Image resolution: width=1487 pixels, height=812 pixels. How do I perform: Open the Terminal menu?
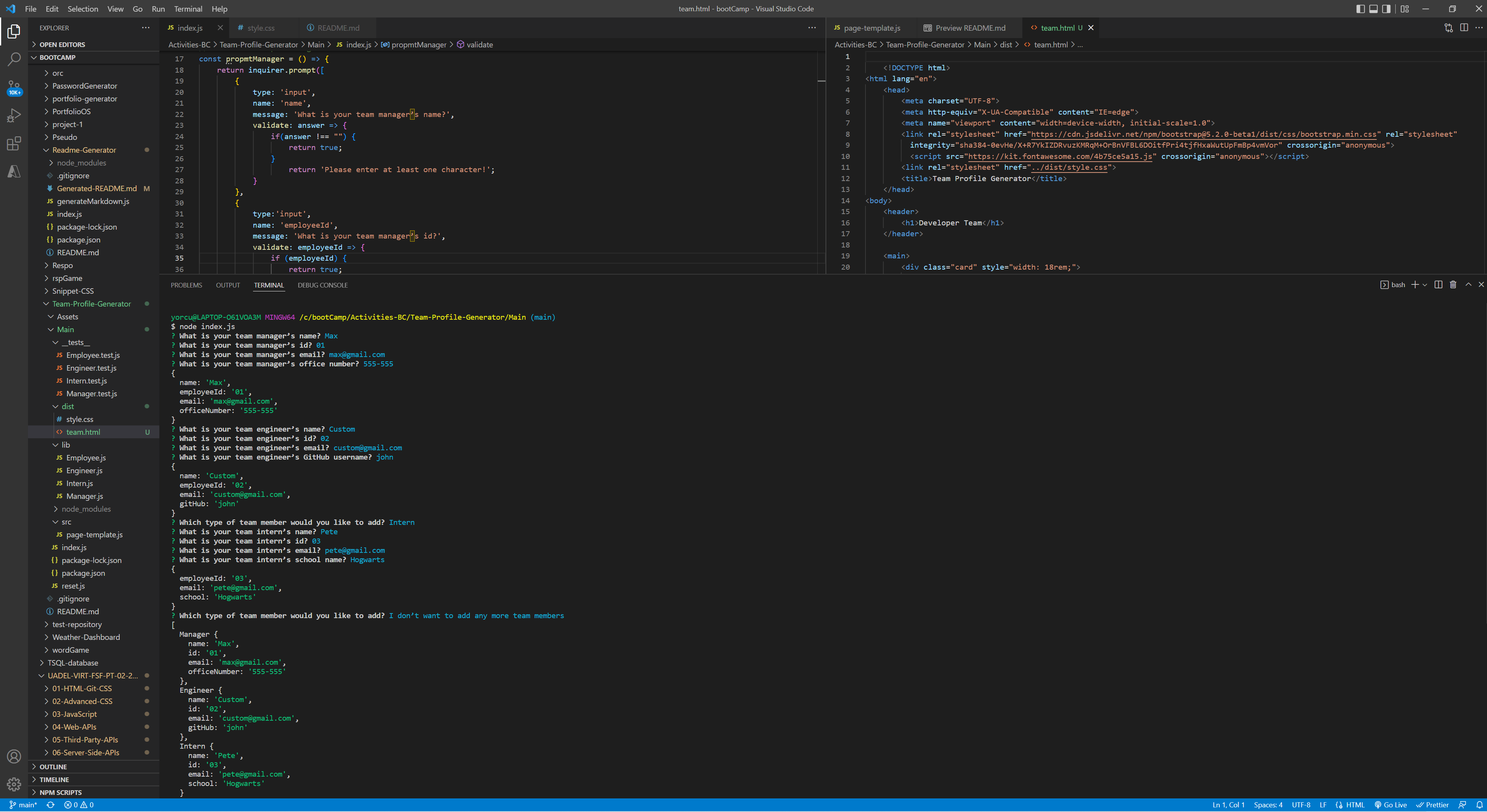tap(188, 9)
